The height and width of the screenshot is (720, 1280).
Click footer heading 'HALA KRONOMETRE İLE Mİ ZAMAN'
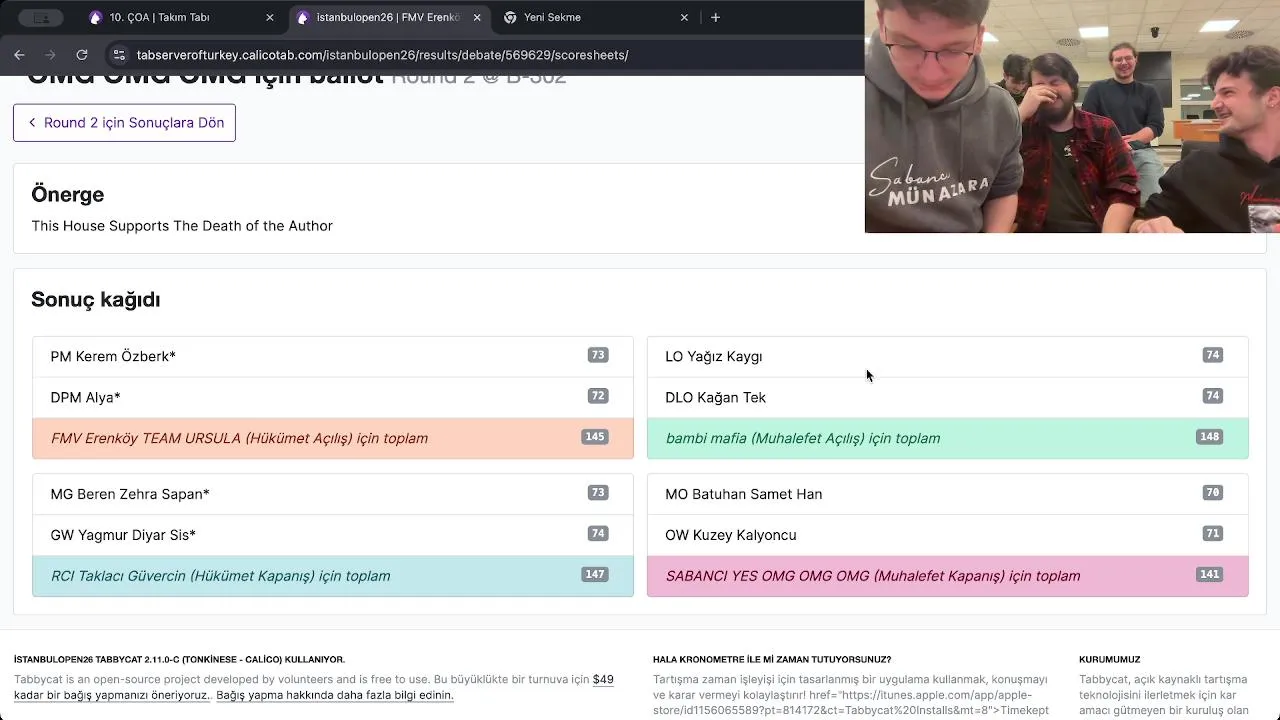coord(772,660)
